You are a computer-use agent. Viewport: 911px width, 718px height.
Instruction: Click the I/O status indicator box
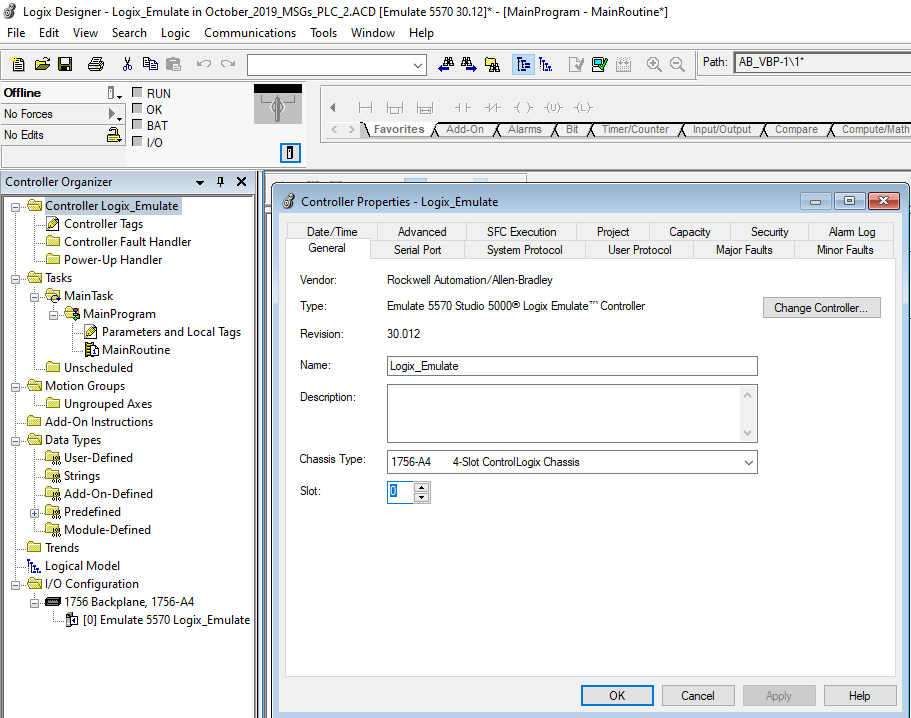[137, 141]
